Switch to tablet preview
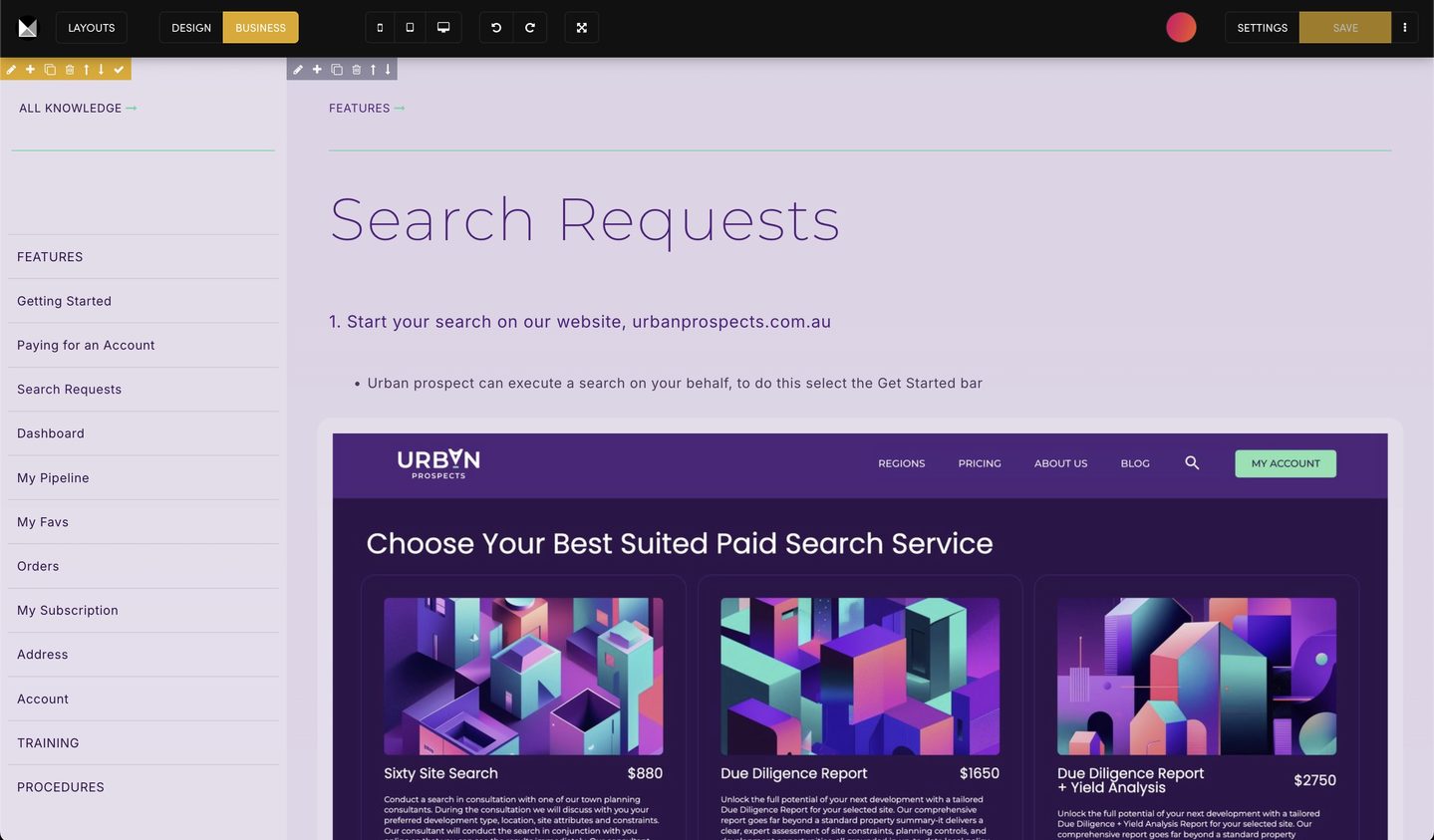 point(410,28)
